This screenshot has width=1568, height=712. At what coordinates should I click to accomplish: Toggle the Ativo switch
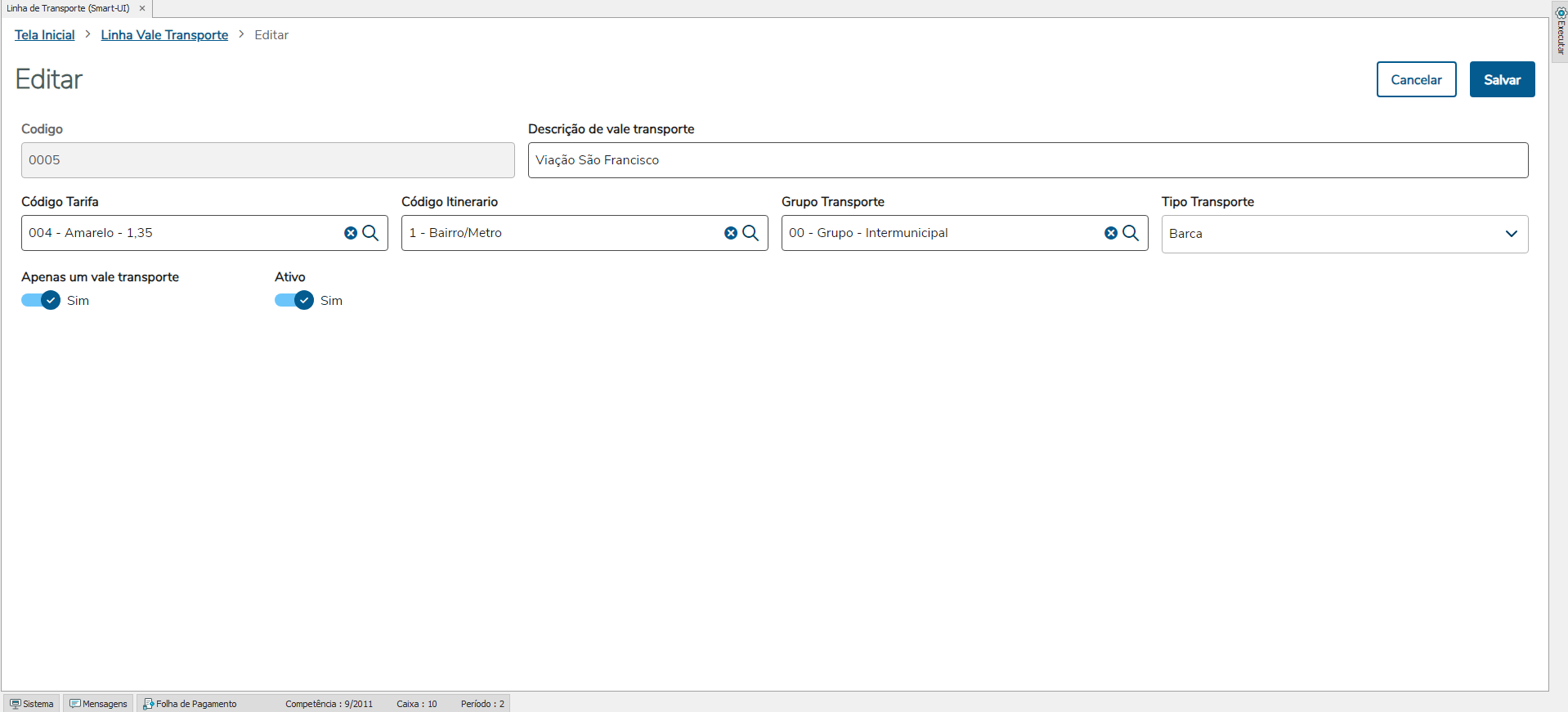coord(294,300)
